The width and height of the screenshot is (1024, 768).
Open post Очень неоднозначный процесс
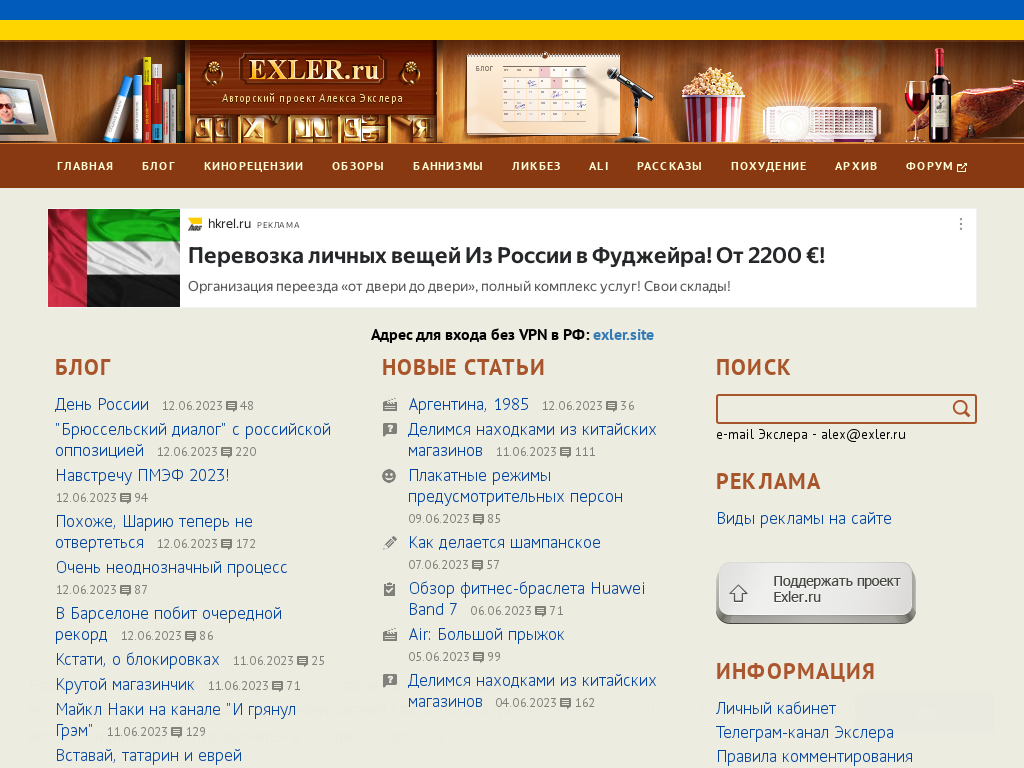pos(171,568)
